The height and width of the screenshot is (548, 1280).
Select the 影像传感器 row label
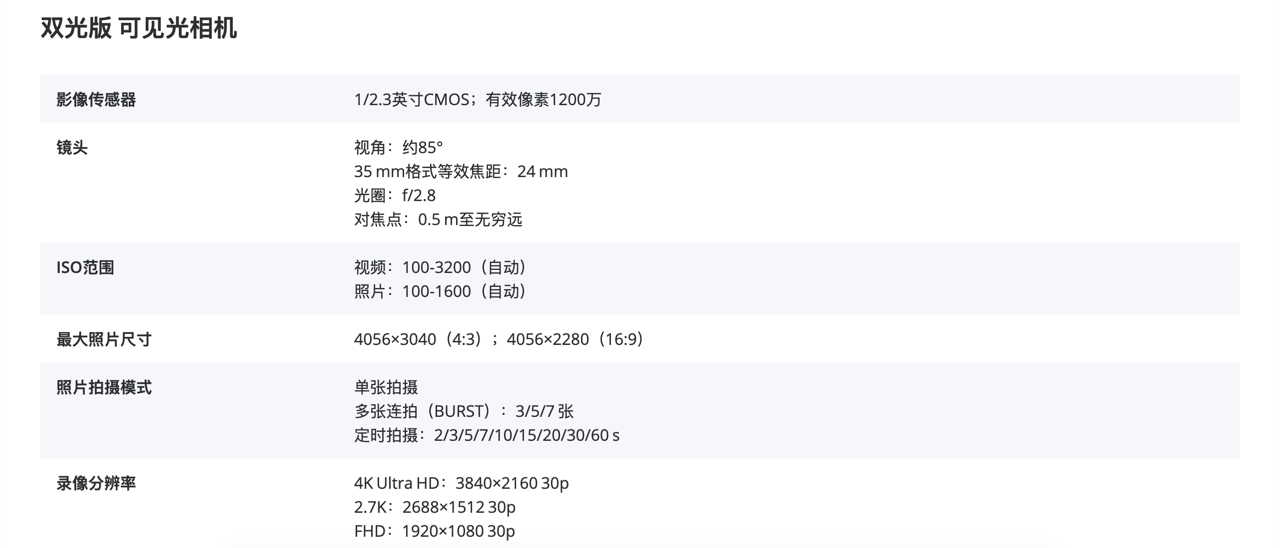[96, 99]
